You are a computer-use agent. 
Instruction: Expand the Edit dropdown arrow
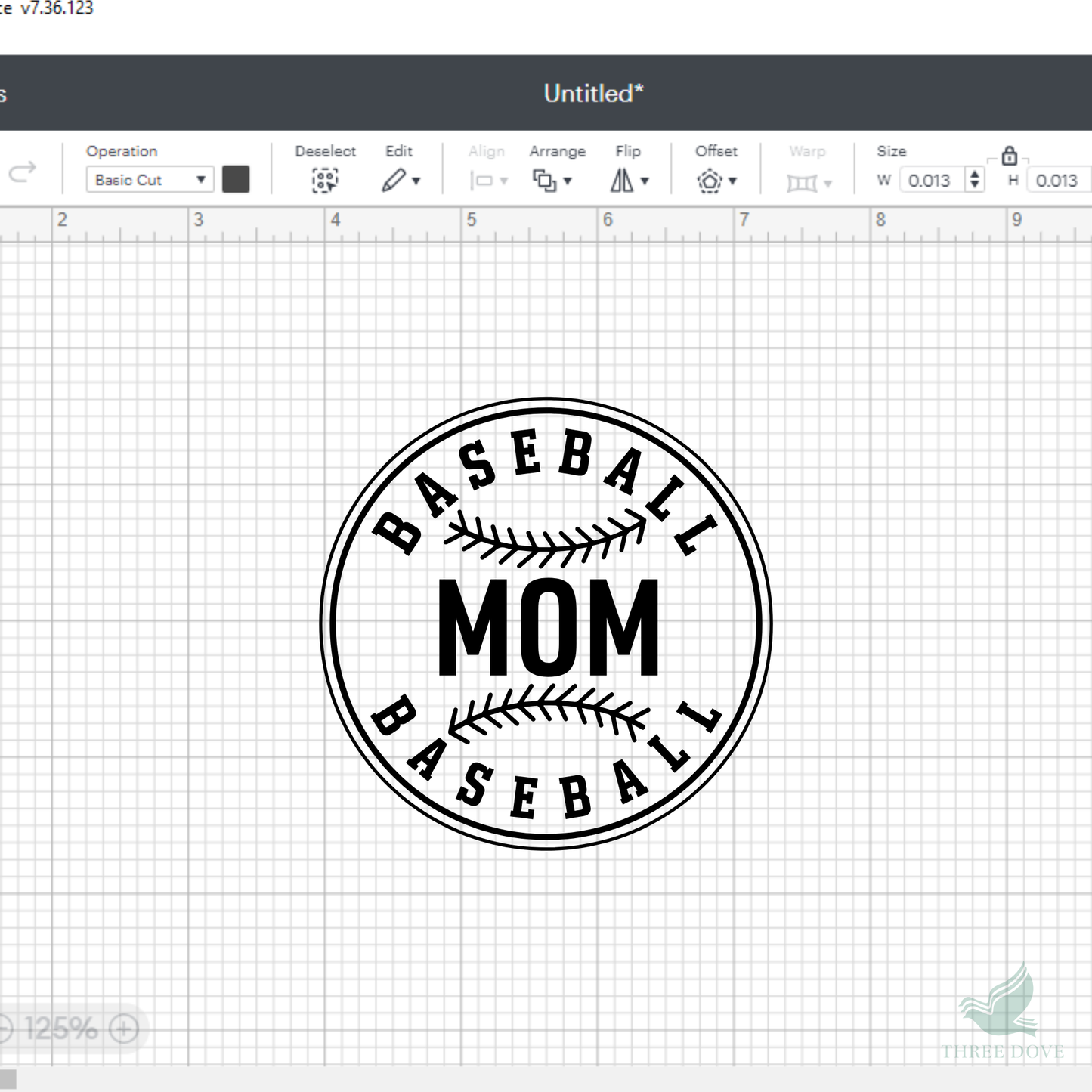tap(416, 181)
